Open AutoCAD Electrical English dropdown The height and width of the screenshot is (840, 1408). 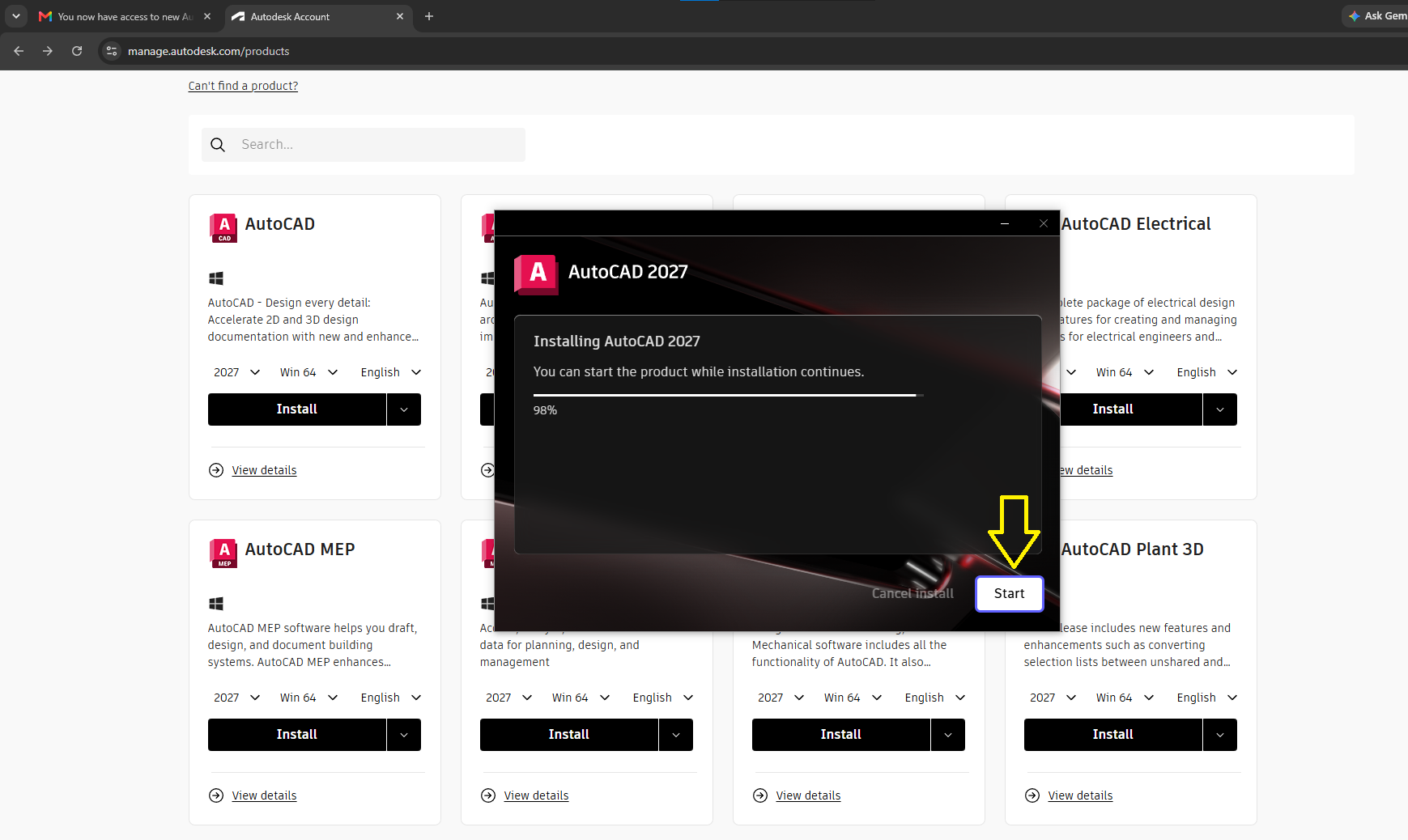[1207, 372]
